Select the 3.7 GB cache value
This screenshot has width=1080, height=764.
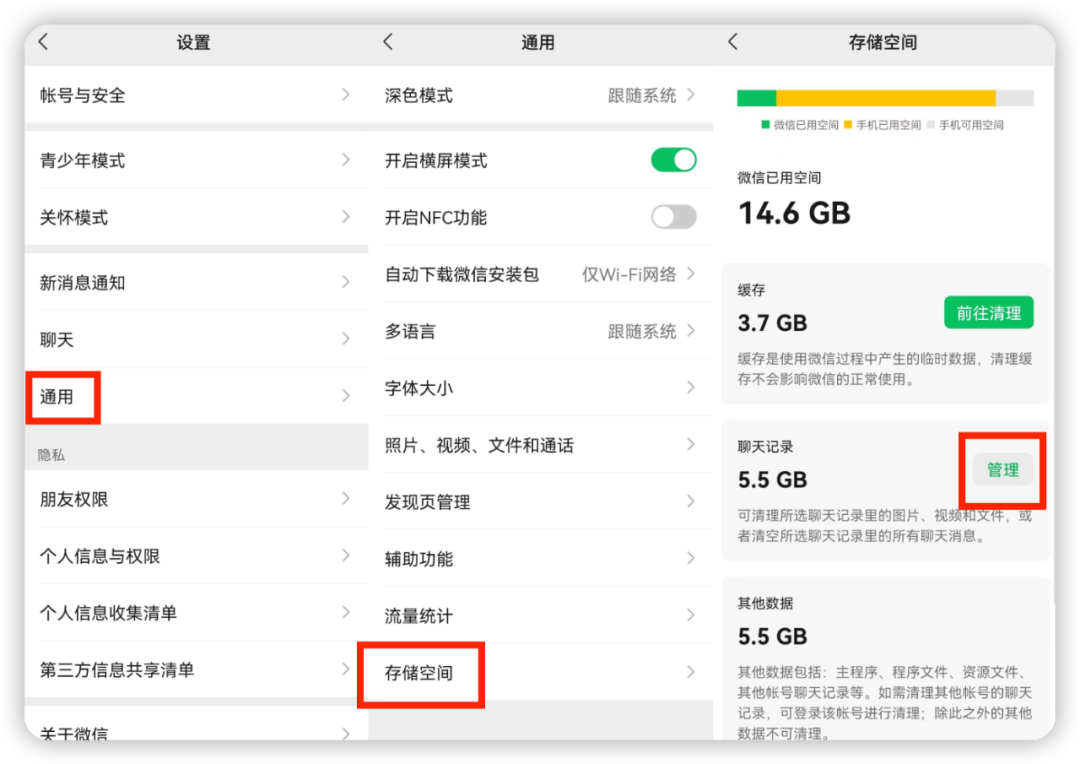coord(772,322)
